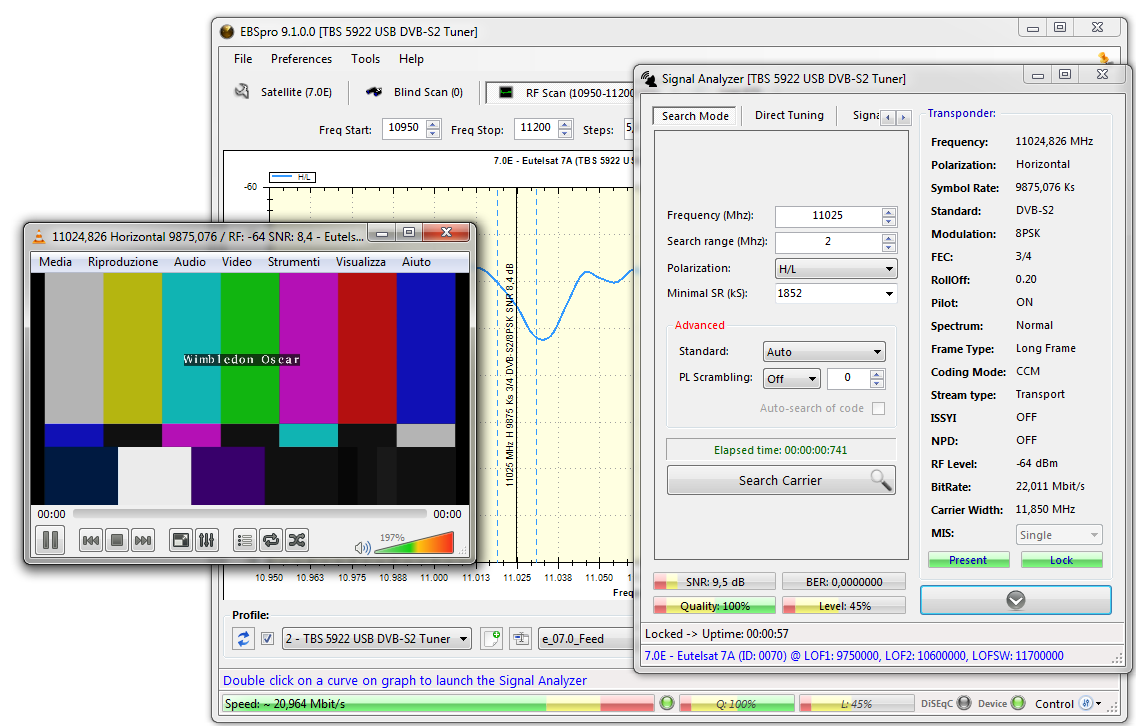Click the Device status indicator light

1018,703
